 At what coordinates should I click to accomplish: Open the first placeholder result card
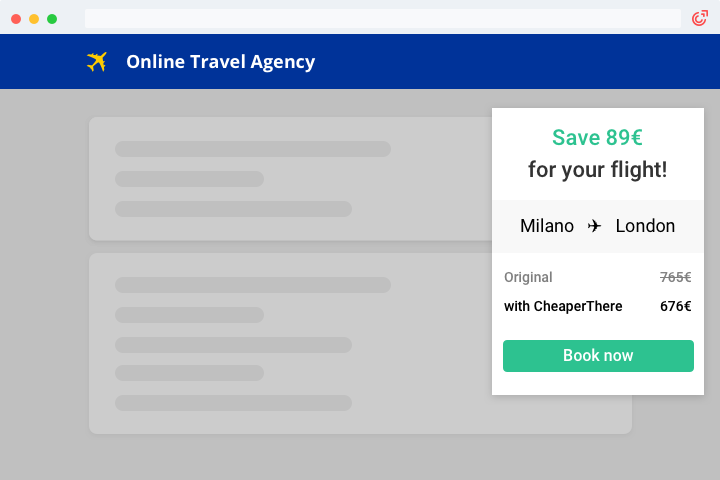[x=290, y=180]
